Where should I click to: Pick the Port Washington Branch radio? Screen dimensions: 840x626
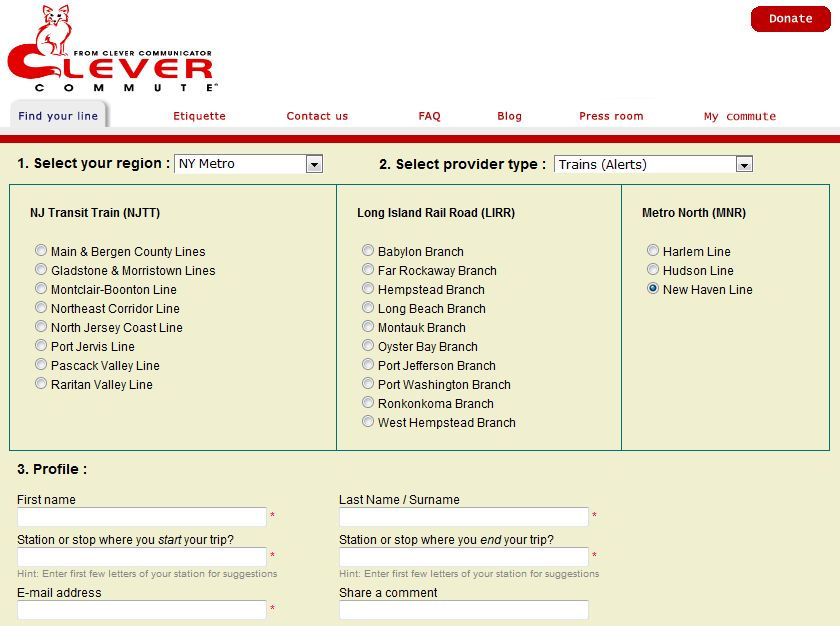tap(368, 383)
